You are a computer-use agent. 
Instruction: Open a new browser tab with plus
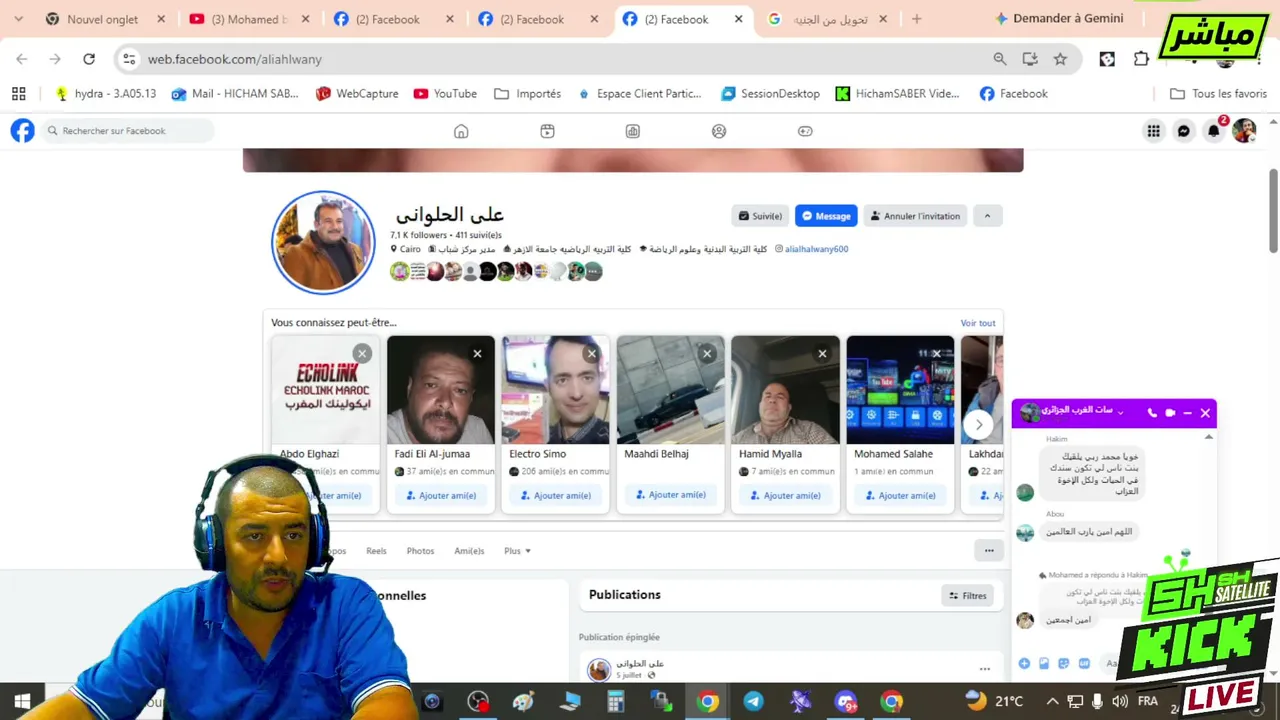click(916, 19)
